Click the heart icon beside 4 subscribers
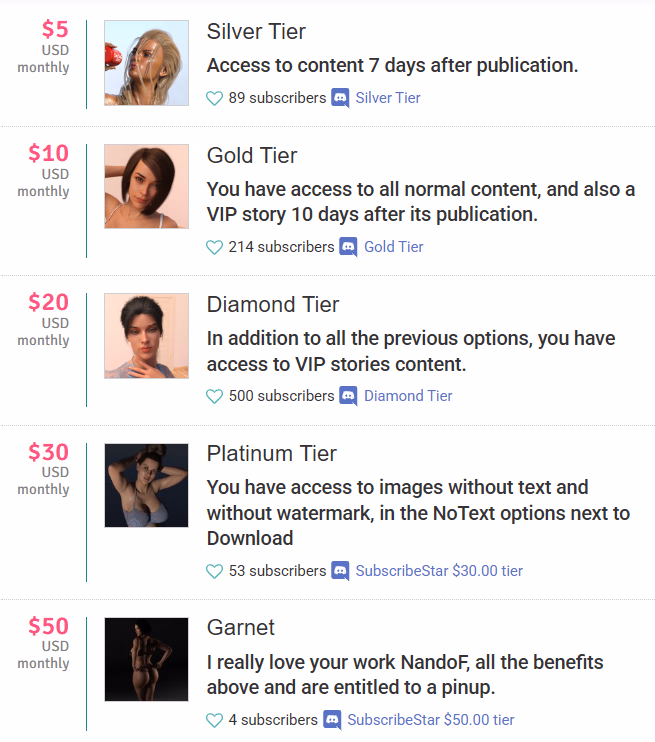655x742 pixels. tap(214, 721)
